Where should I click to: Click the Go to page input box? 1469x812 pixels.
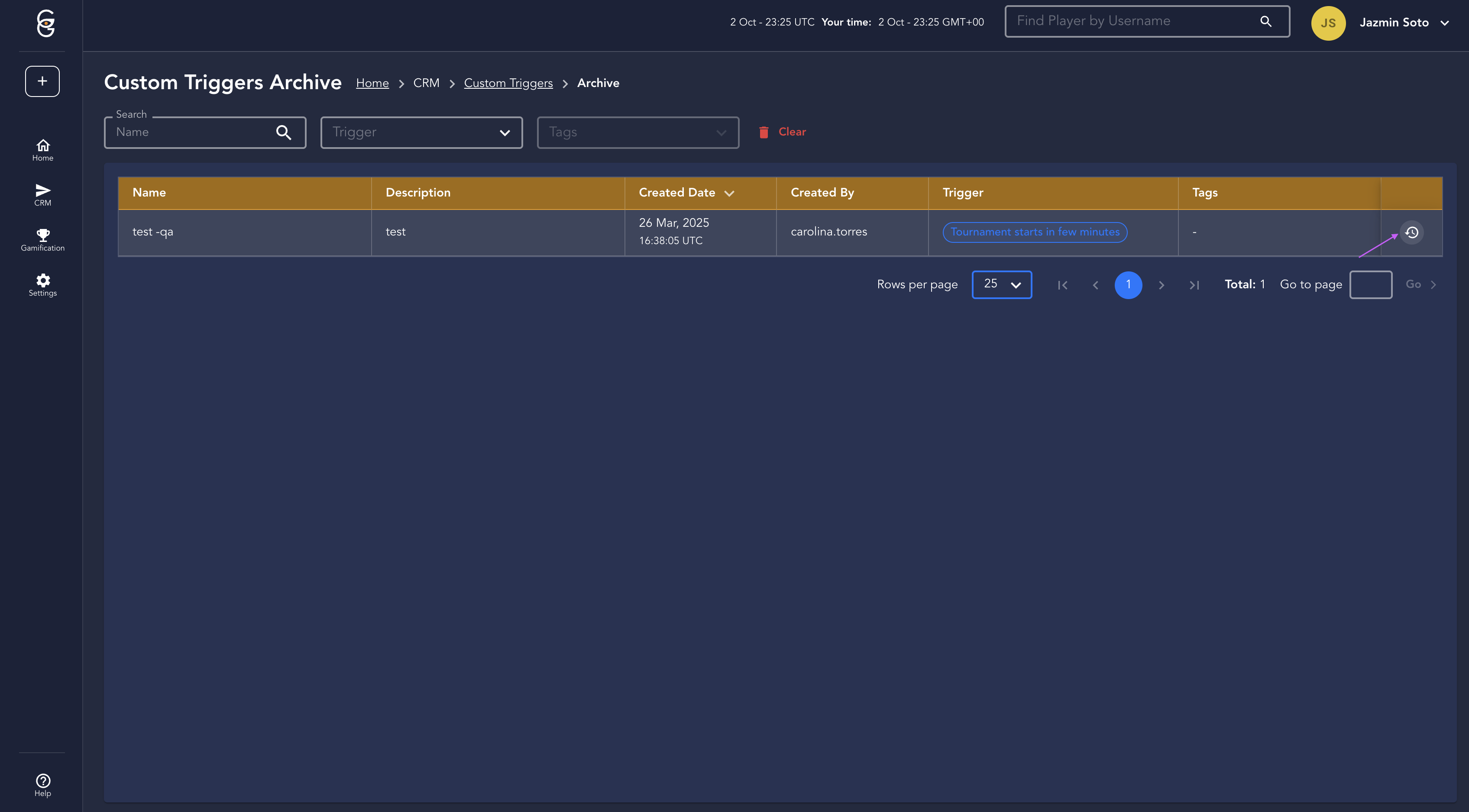1370,284
